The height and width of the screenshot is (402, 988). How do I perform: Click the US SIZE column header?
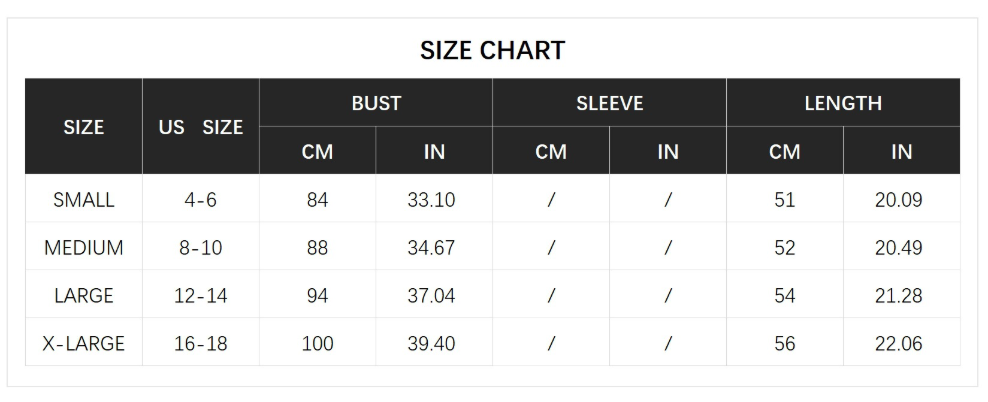point(201,127)
